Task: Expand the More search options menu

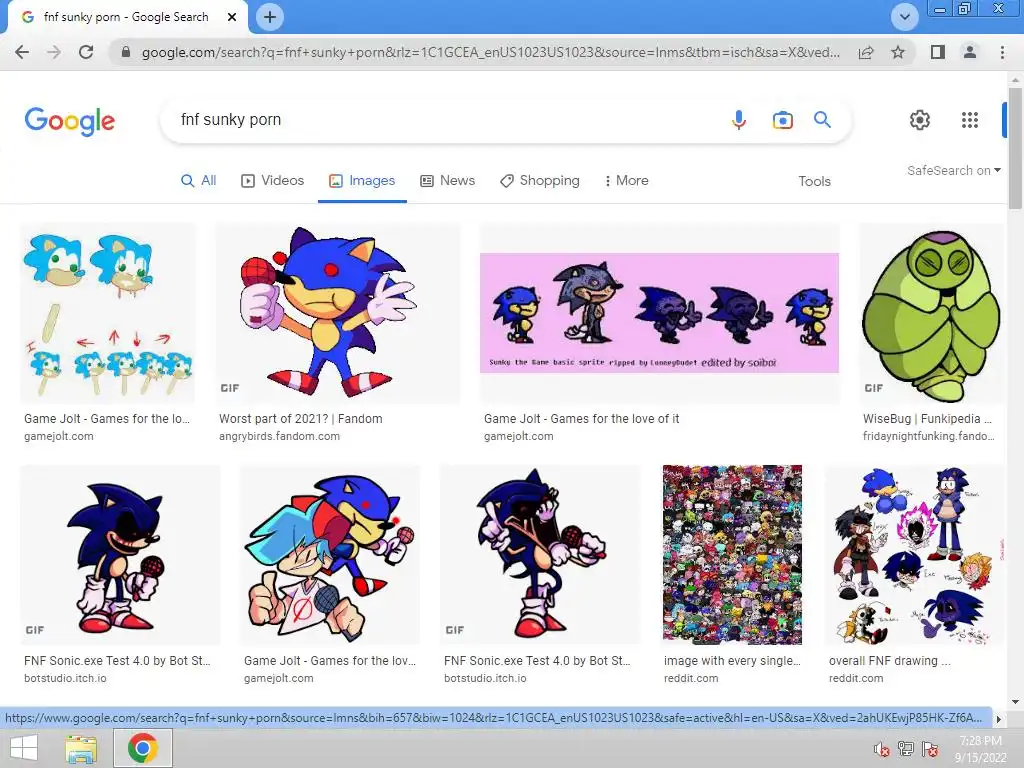Action: coord(626,181)
